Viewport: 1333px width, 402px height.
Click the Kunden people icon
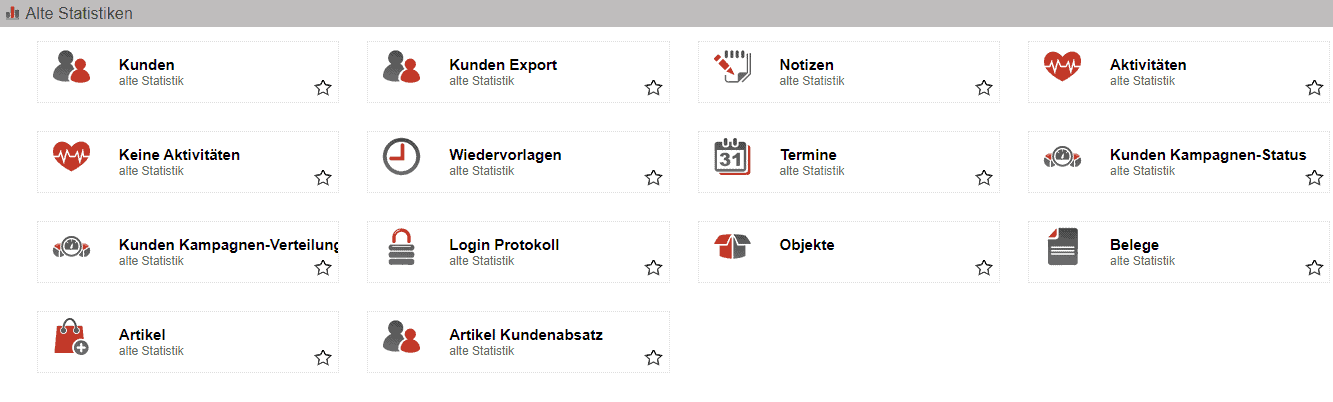click(71, 66)
